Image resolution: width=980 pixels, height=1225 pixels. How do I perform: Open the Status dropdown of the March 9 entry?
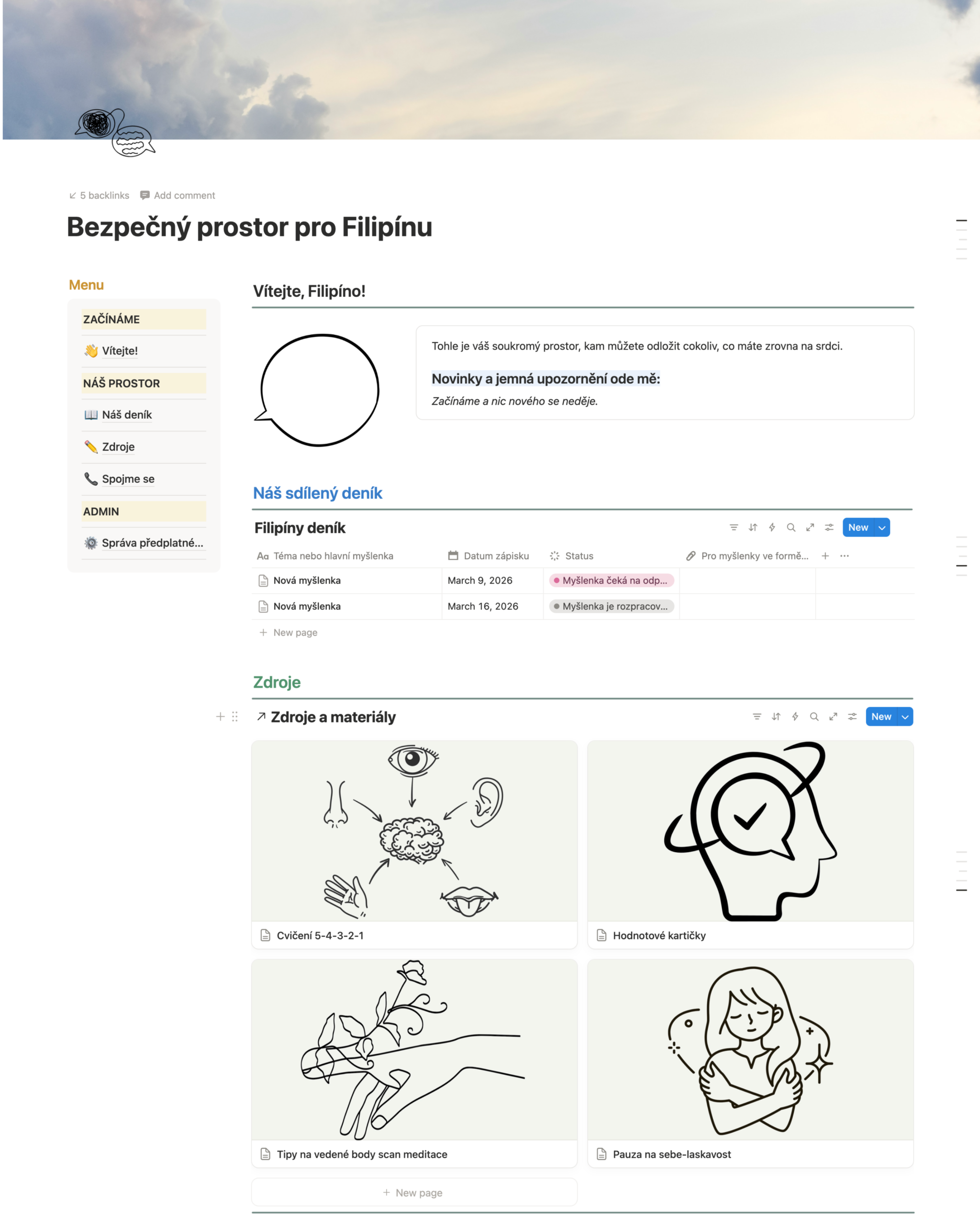pyautogui.click(x=611, y=580)
